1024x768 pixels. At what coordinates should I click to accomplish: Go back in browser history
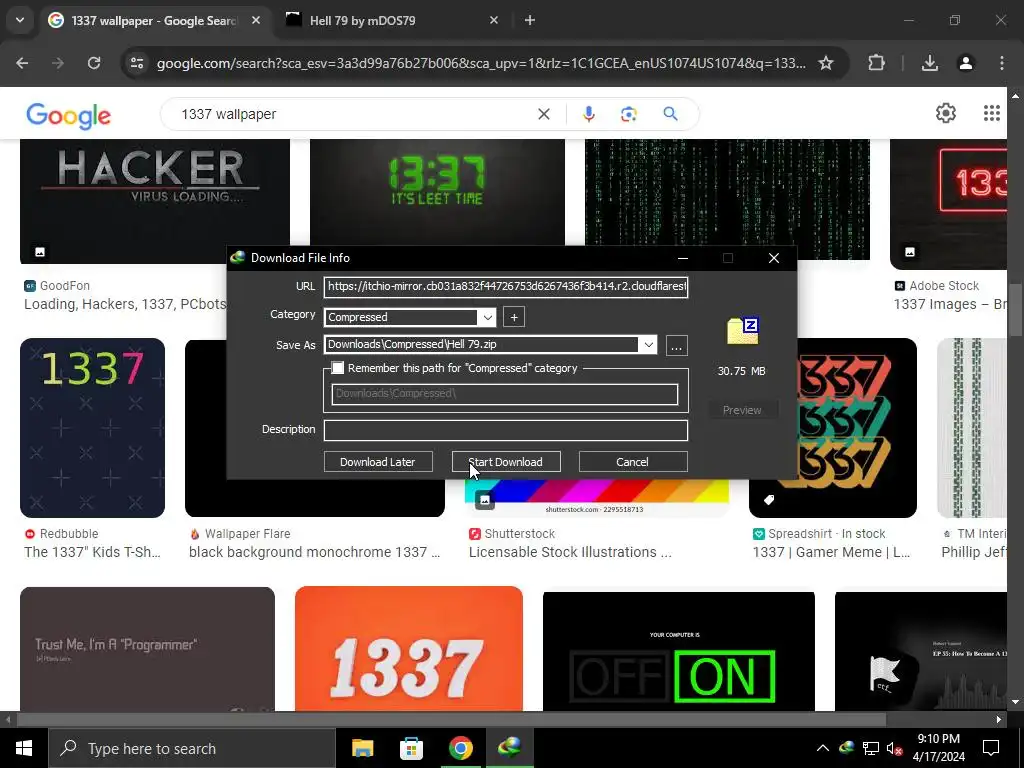[x=22, y=63]
